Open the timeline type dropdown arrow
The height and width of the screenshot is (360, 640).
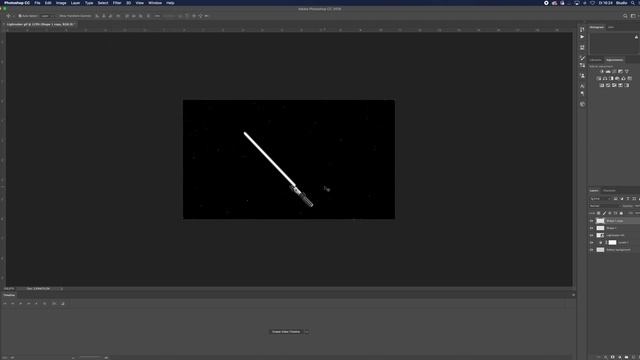pos(307,332)
